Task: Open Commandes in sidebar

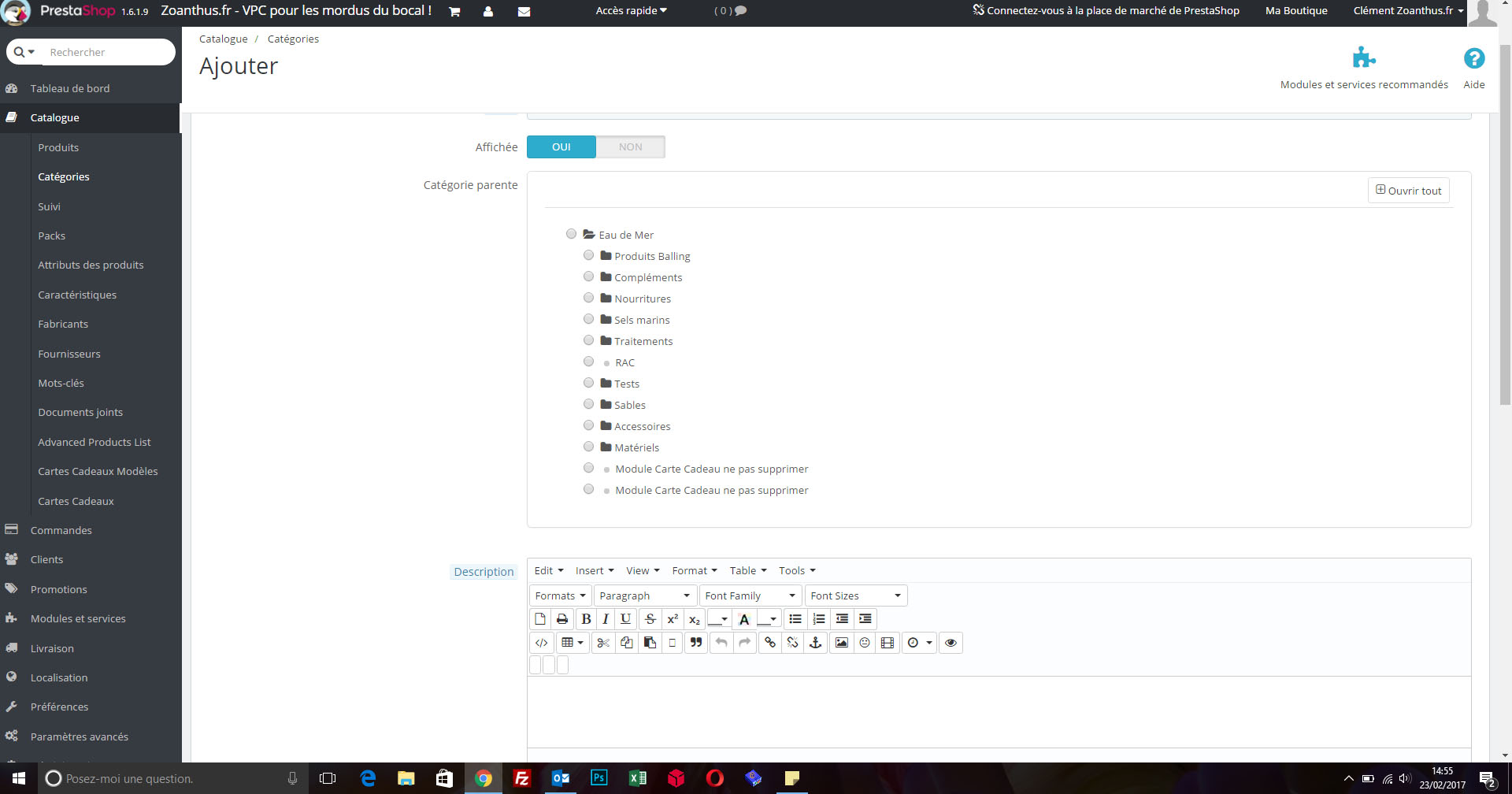Action: click(x=61, y=530)
